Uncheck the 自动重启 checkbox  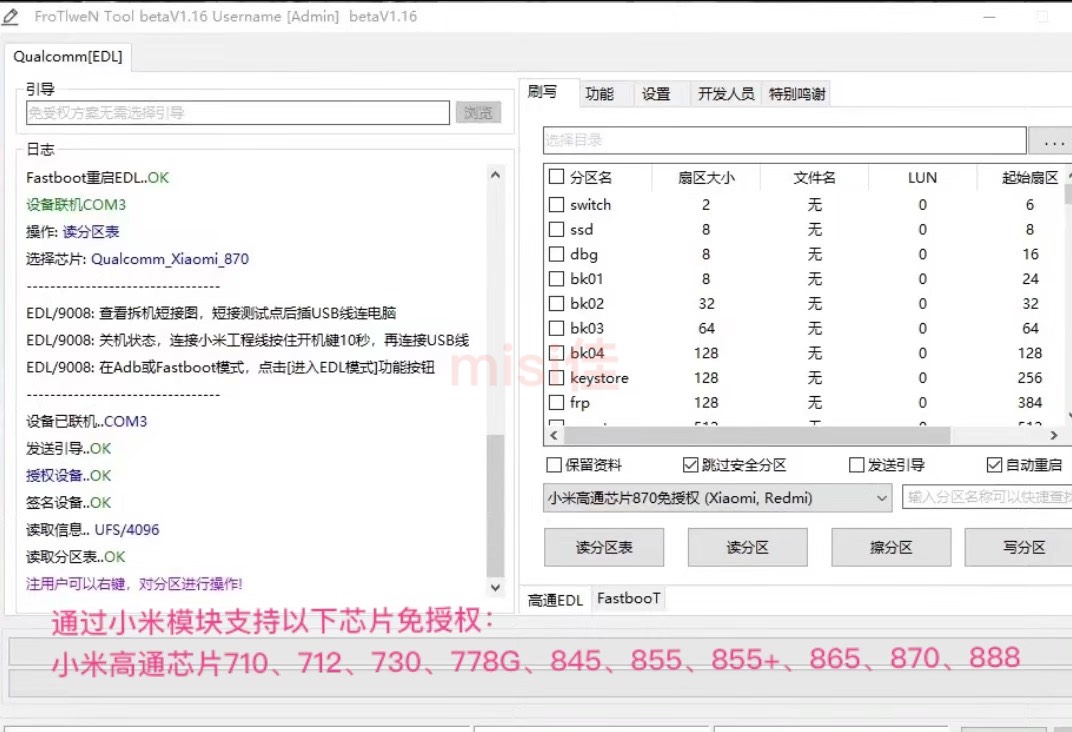(994, 465)
